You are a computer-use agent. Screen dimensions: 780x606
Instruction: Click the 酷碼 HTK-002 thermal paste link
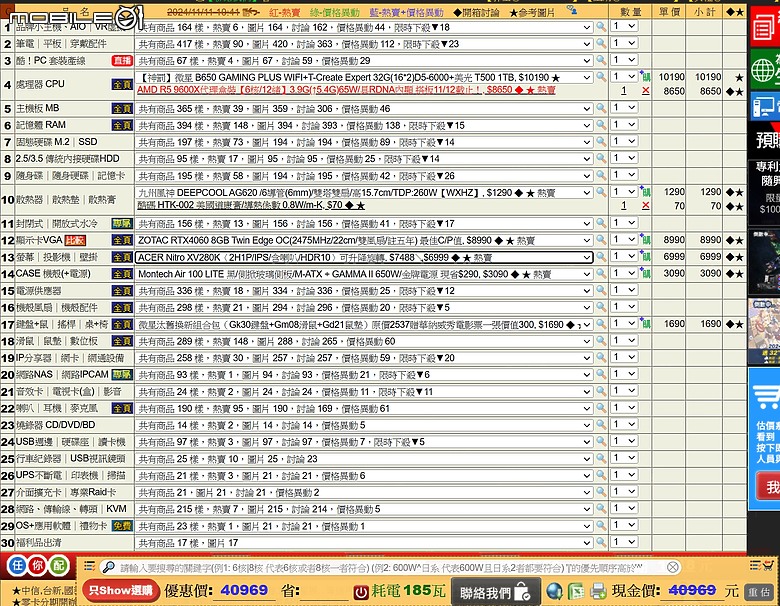[251, 205]
